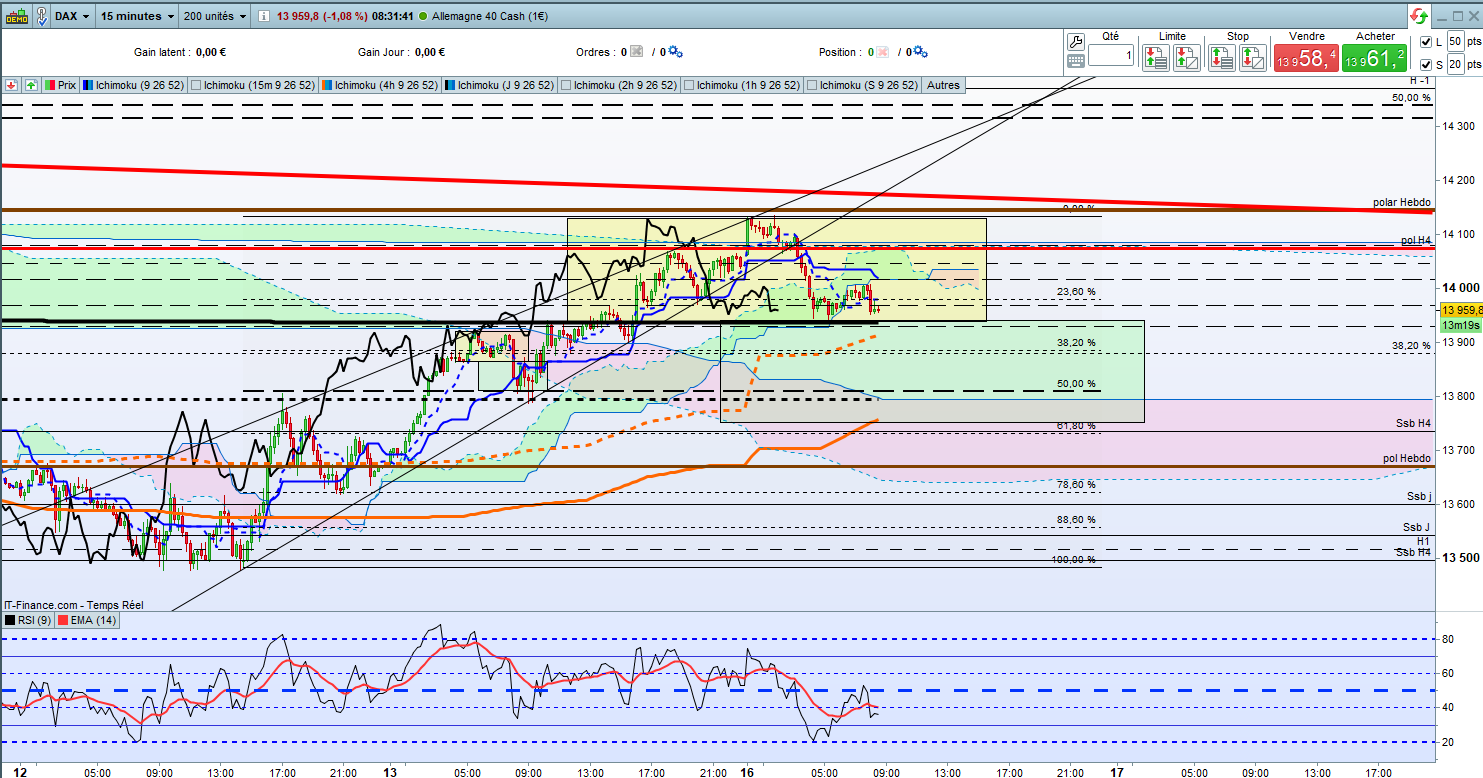Click the Qté quantity input field
This screenshot has height=778, width=1483.
1111,56
